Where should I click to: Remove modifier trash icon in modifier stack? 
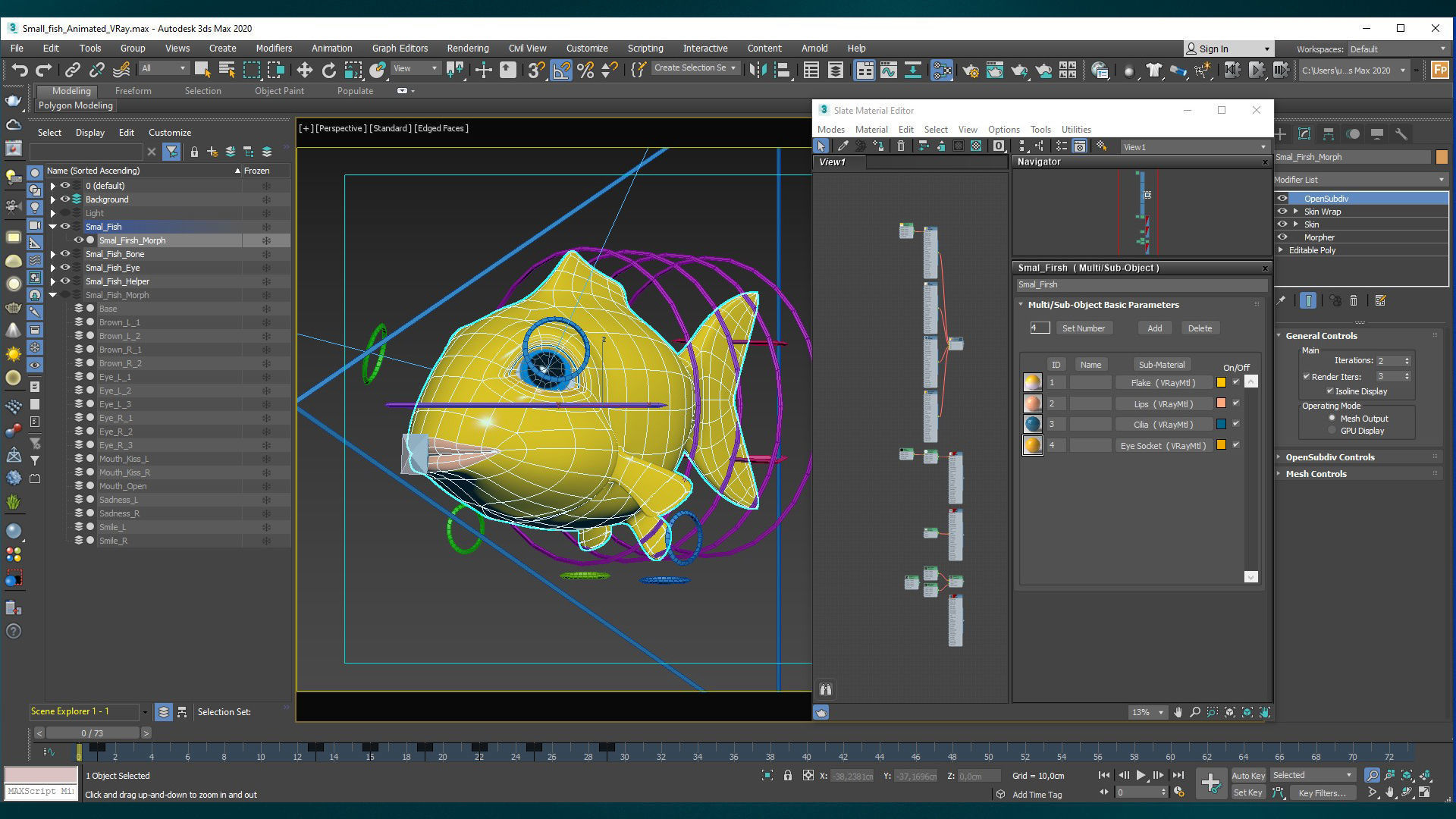[x=1354, y=301]
